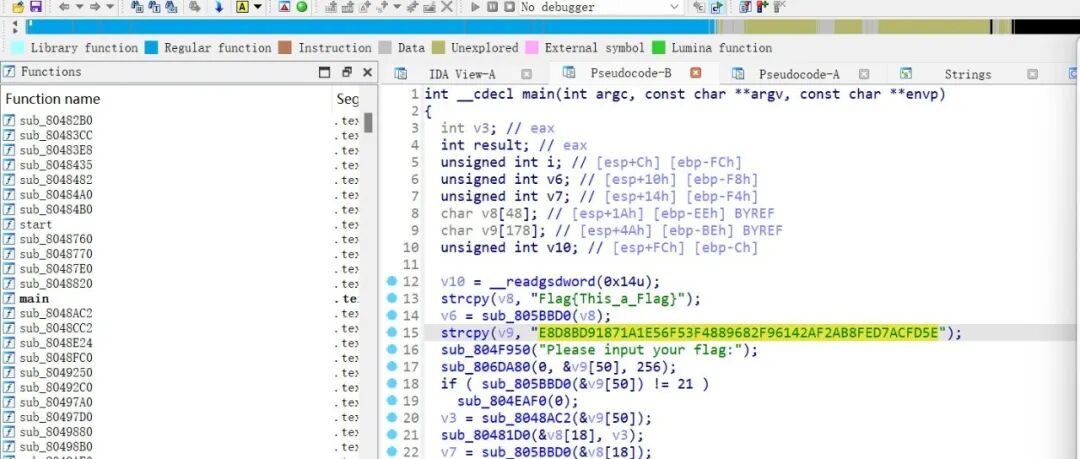Click the navigation band scroll arrows
Image resolution: width=1080 pixels, height=459 pixels.
(x=15, y=27)
